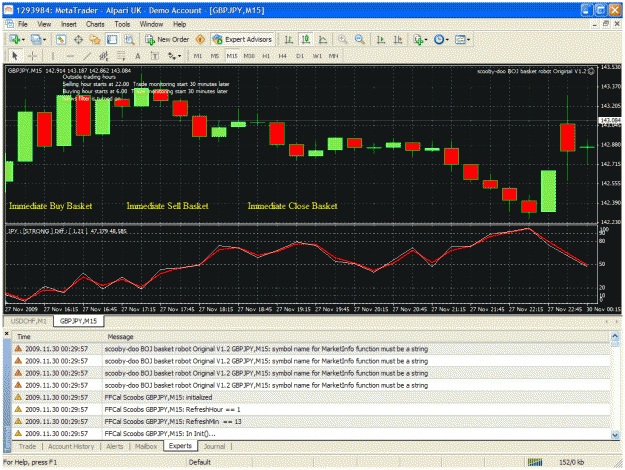Open the Charts menu
The width and height of the screenshot is (625, 470).
(95, 24)
